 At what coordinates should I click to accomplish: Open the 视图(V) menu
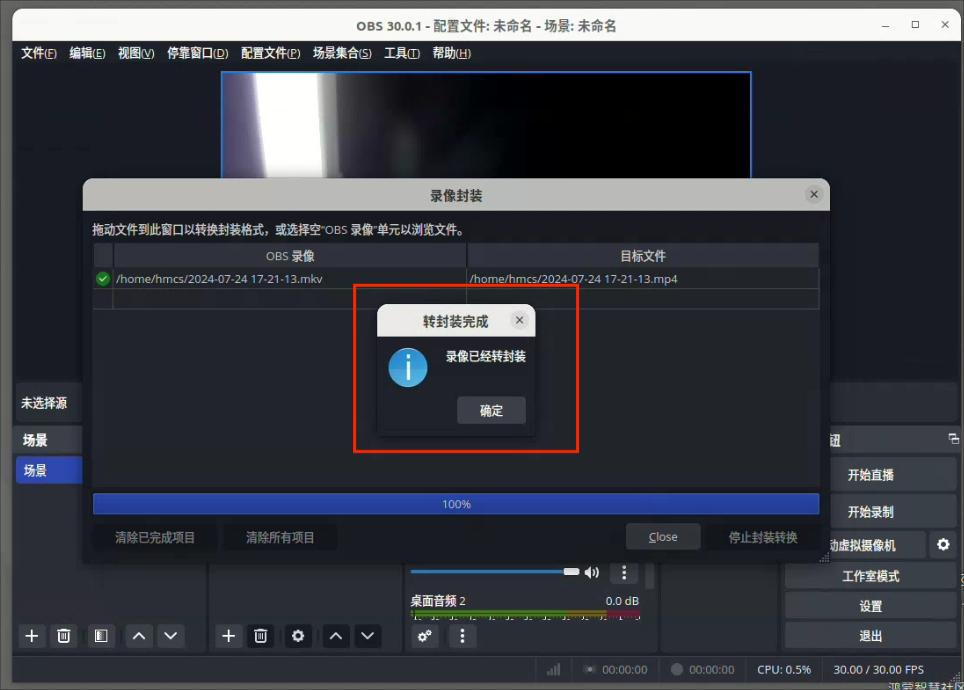click(x=136, y=54)
